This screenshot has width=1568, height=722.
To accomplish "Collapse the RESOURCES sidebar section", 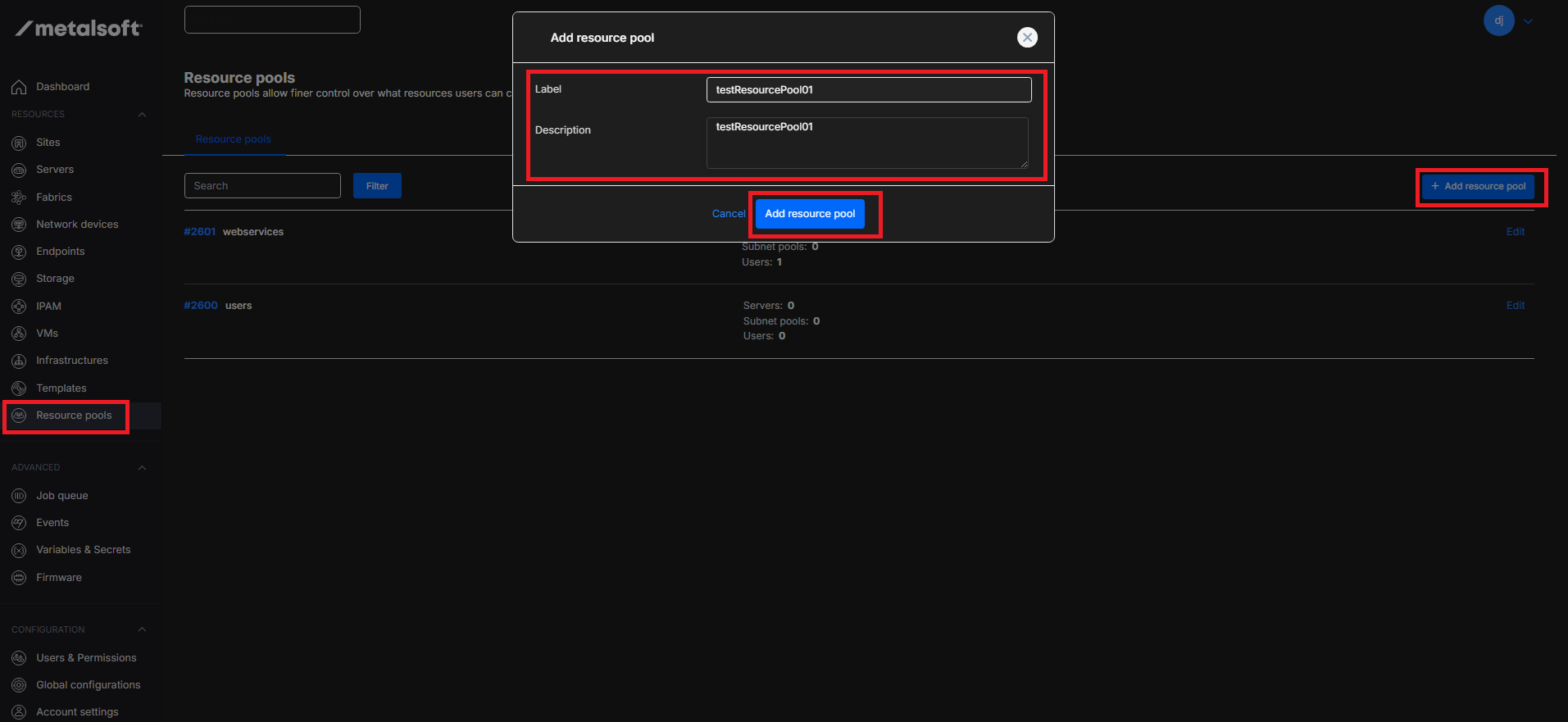I will click(142, 115).
